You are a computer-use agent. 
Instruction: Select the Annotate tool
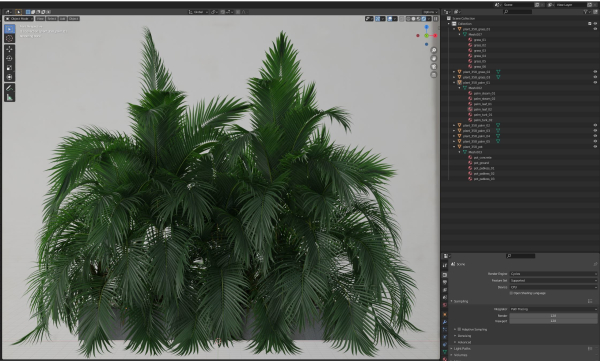click(10, 88)
